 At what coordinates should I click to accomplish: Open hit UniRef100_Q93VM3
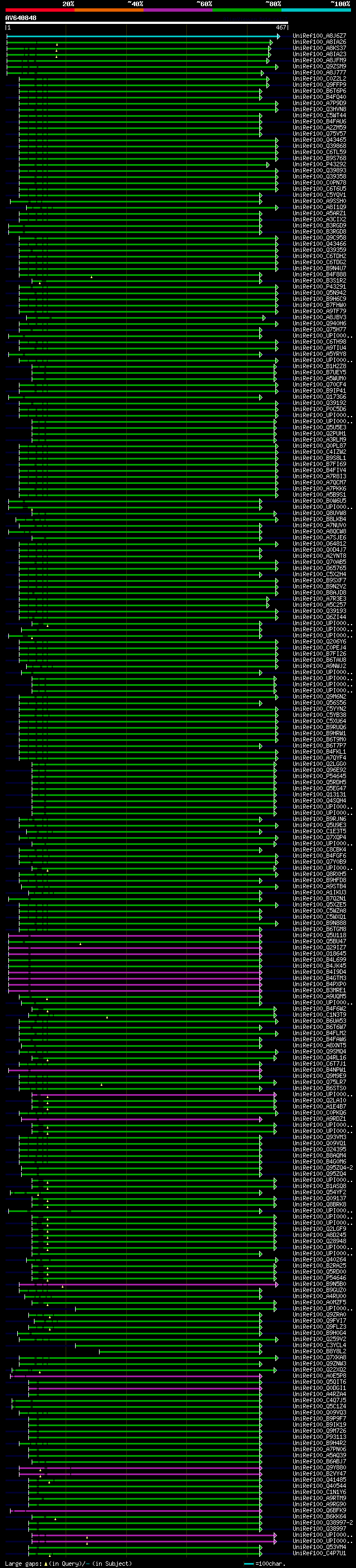(319, 1137)
